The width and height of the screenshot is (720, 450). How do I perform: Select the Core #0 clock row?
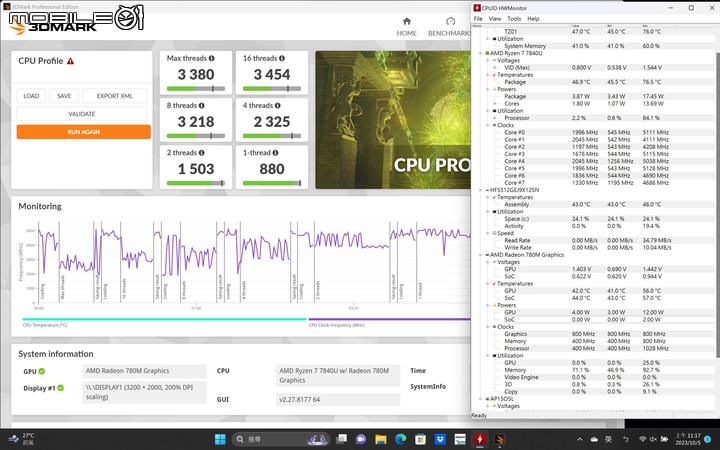point(597,132)
